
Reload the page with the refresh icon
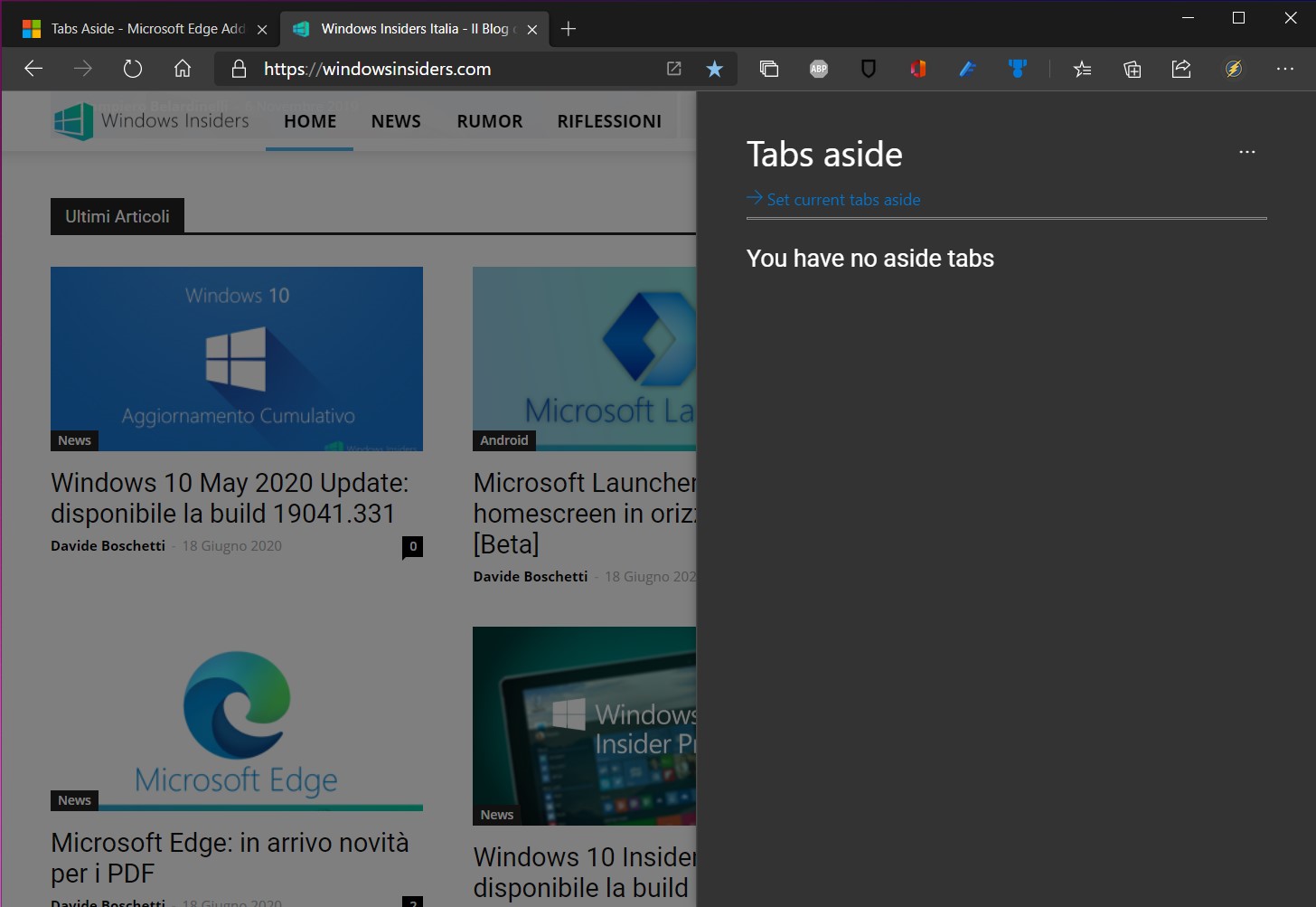(133, 69)
